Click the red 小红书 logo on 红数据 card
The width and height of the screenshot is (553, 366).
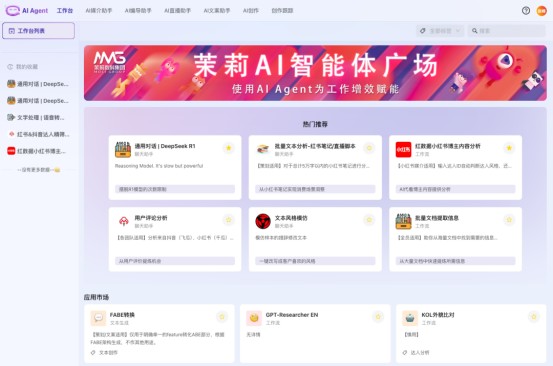[x=403, y=149]
